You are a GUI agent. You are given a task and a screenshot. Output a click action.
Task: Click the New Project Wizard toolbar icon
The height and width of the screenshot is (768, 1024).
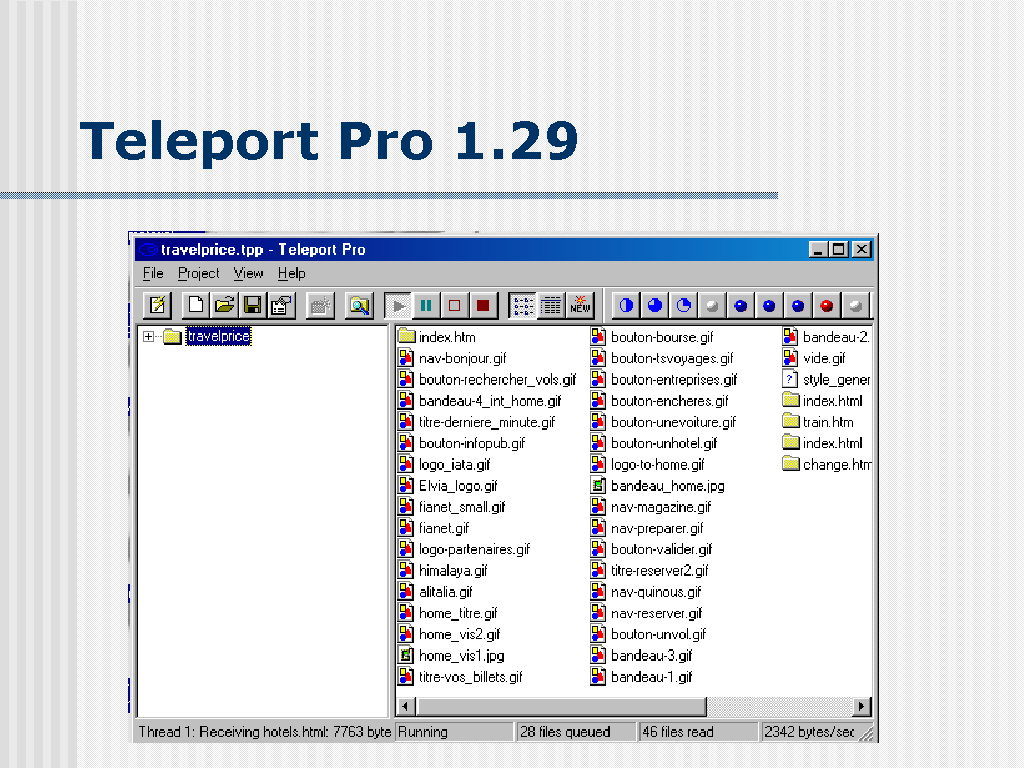157,305
